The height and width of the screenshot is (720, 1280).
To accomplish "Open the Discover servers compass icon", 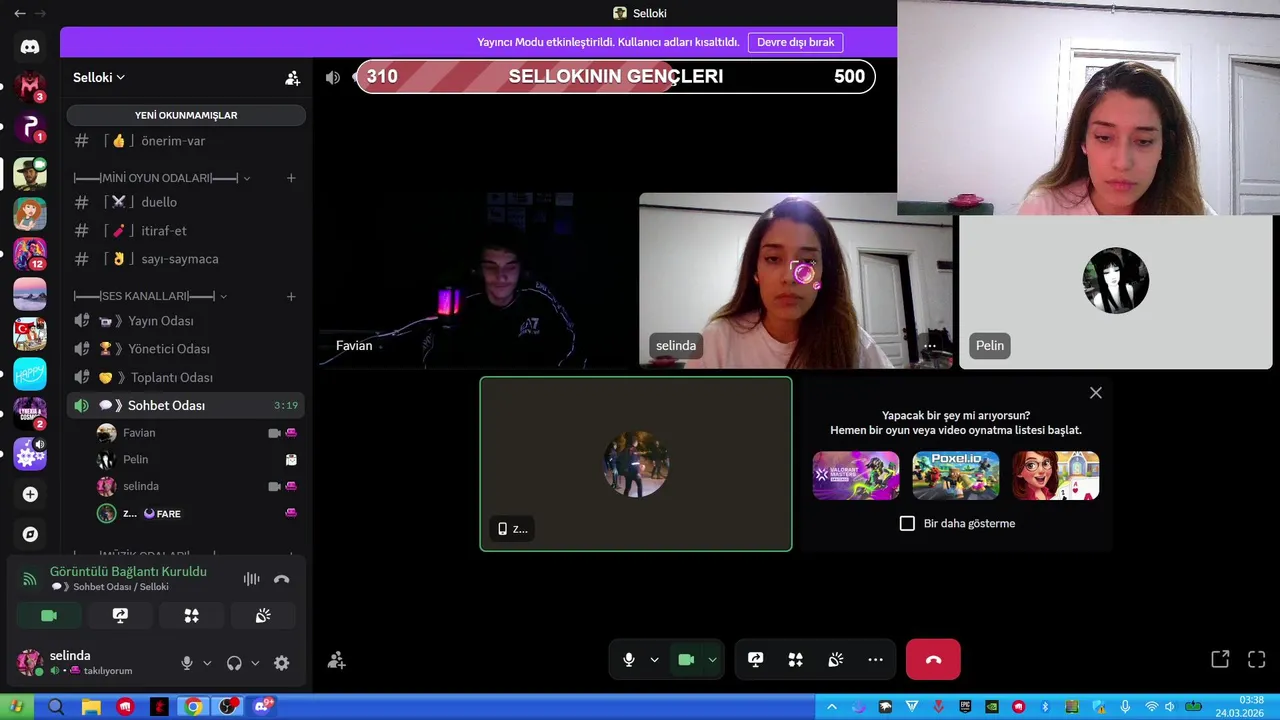I will [30, 534].
